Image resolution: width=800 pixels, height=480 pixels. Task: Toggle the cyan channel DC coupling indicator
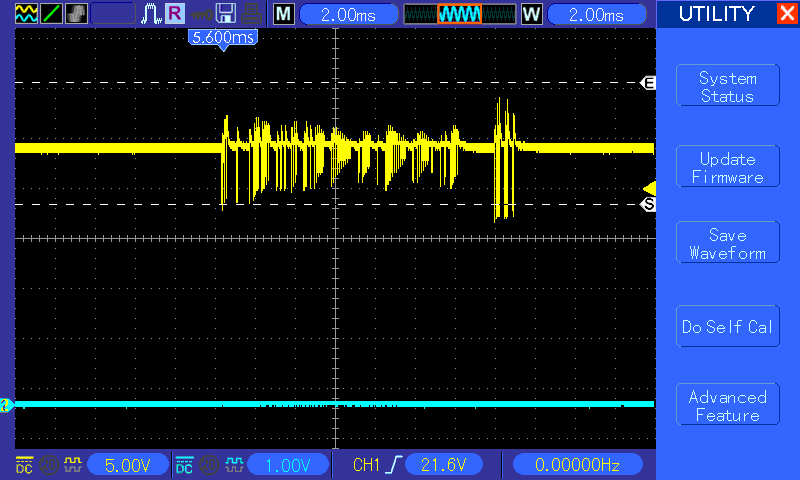[x=184, y=465]
